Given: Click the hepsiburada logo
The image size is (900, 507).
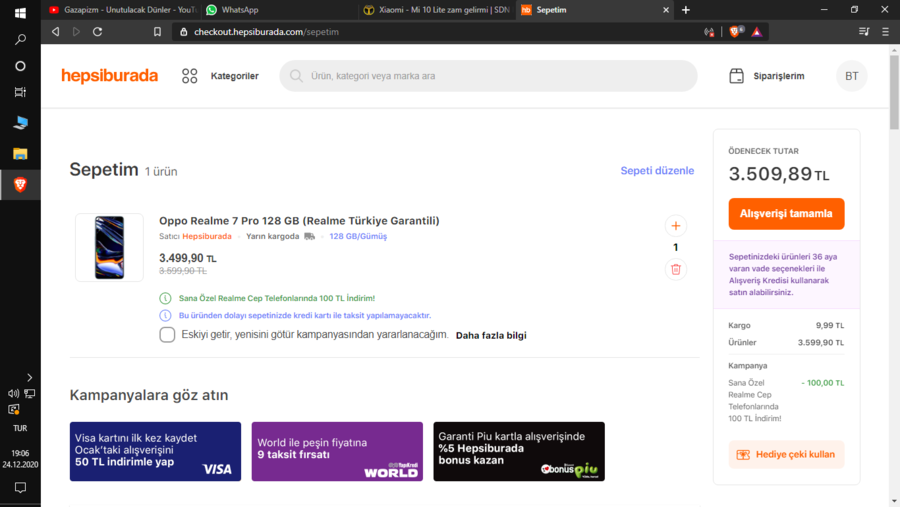Looking at the screenshot, I should click(110, 76).
